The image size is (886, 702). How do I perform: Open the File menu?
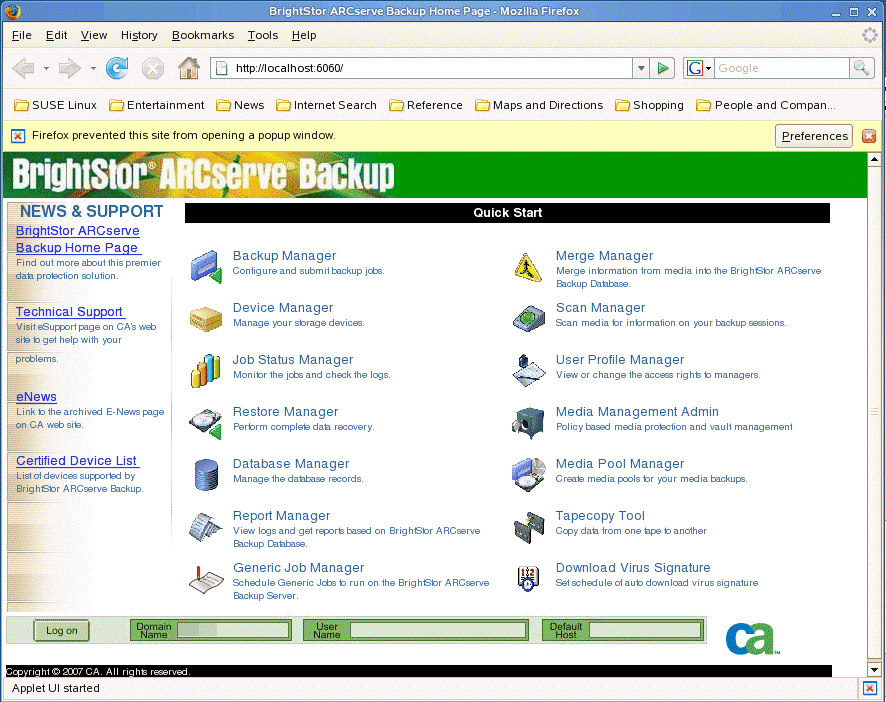coord(21,35)
